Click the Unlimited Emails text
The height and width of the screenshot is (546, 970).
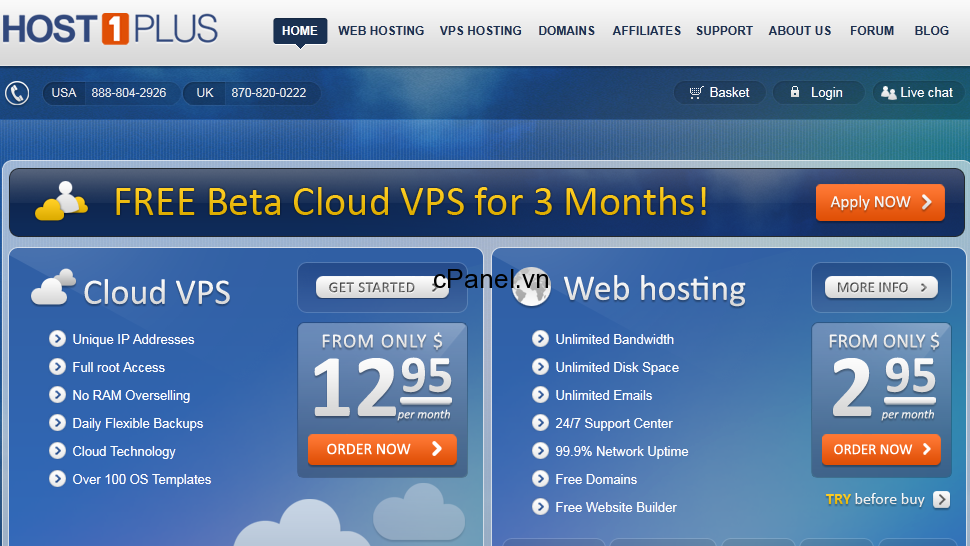click(603, 396)
